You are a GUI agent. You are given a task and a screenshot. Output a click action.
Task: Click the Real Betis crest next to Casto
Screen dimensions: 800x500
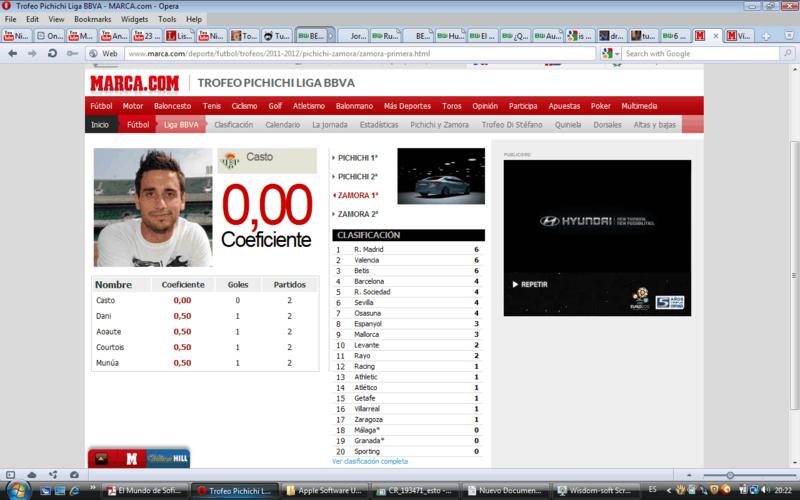pos(230,160)
